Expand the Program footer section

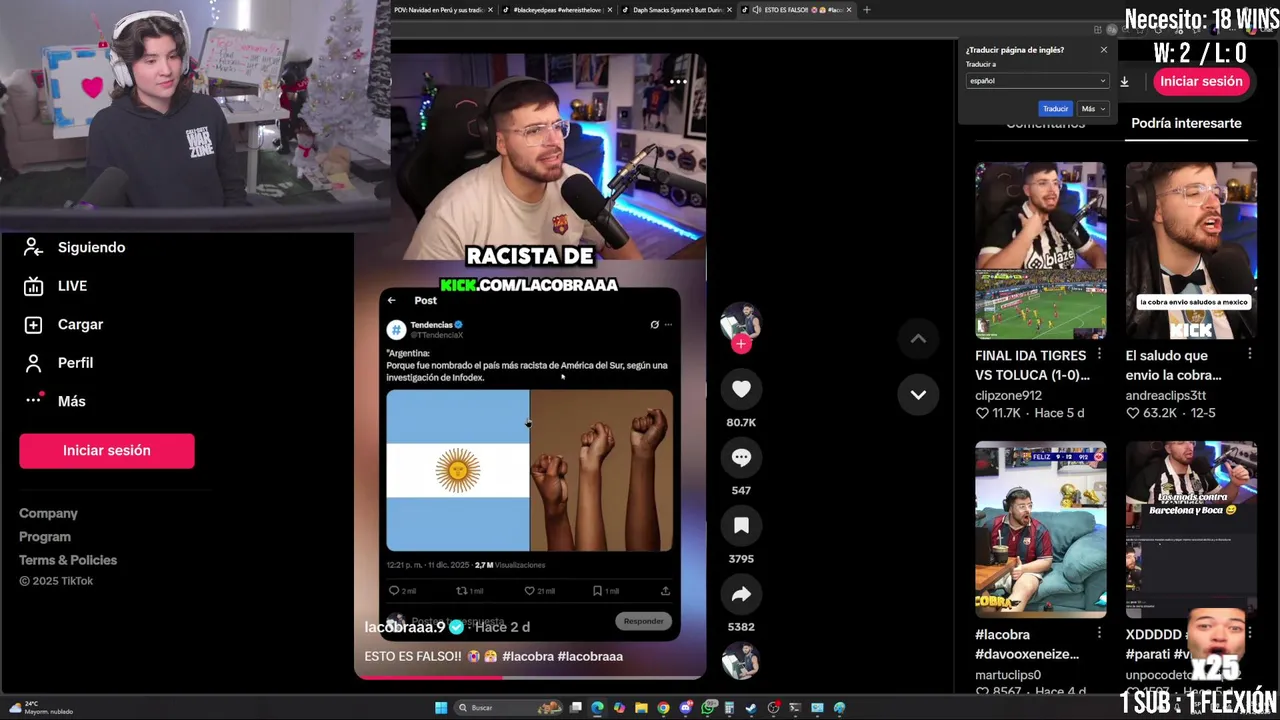[x=45, y=537]
